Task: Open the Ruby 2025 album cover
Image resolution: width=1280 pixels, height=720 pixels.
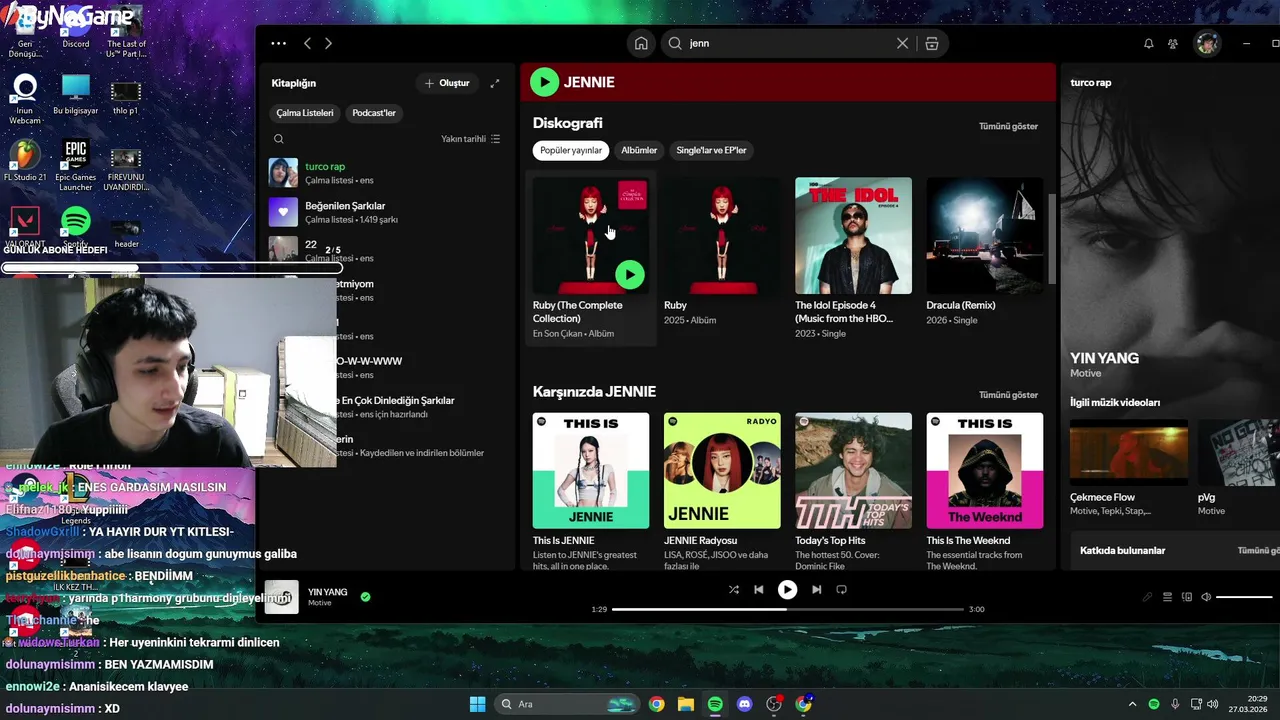Action: [722, 236]
